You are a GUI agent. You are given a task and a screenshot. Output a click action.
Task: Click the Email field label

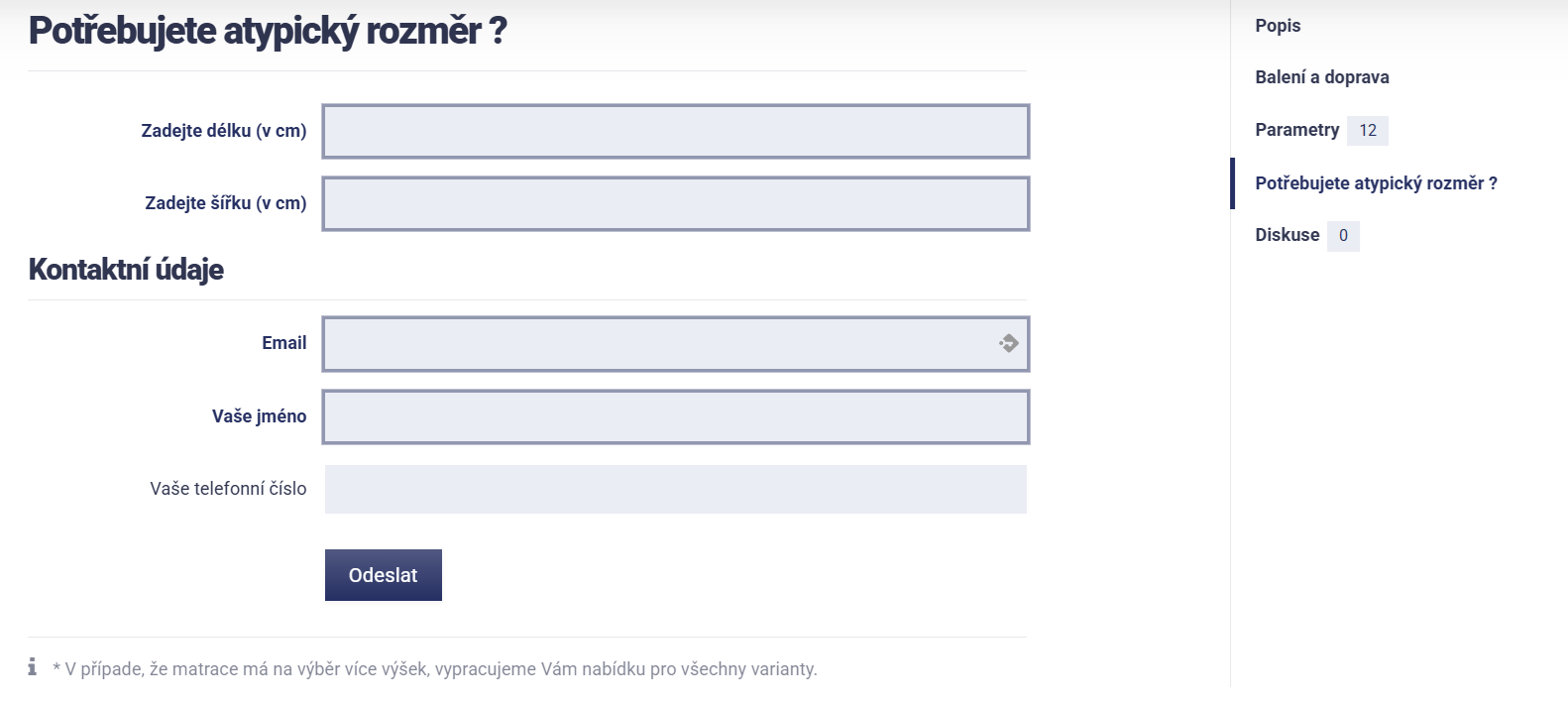(x=284, y=343)
